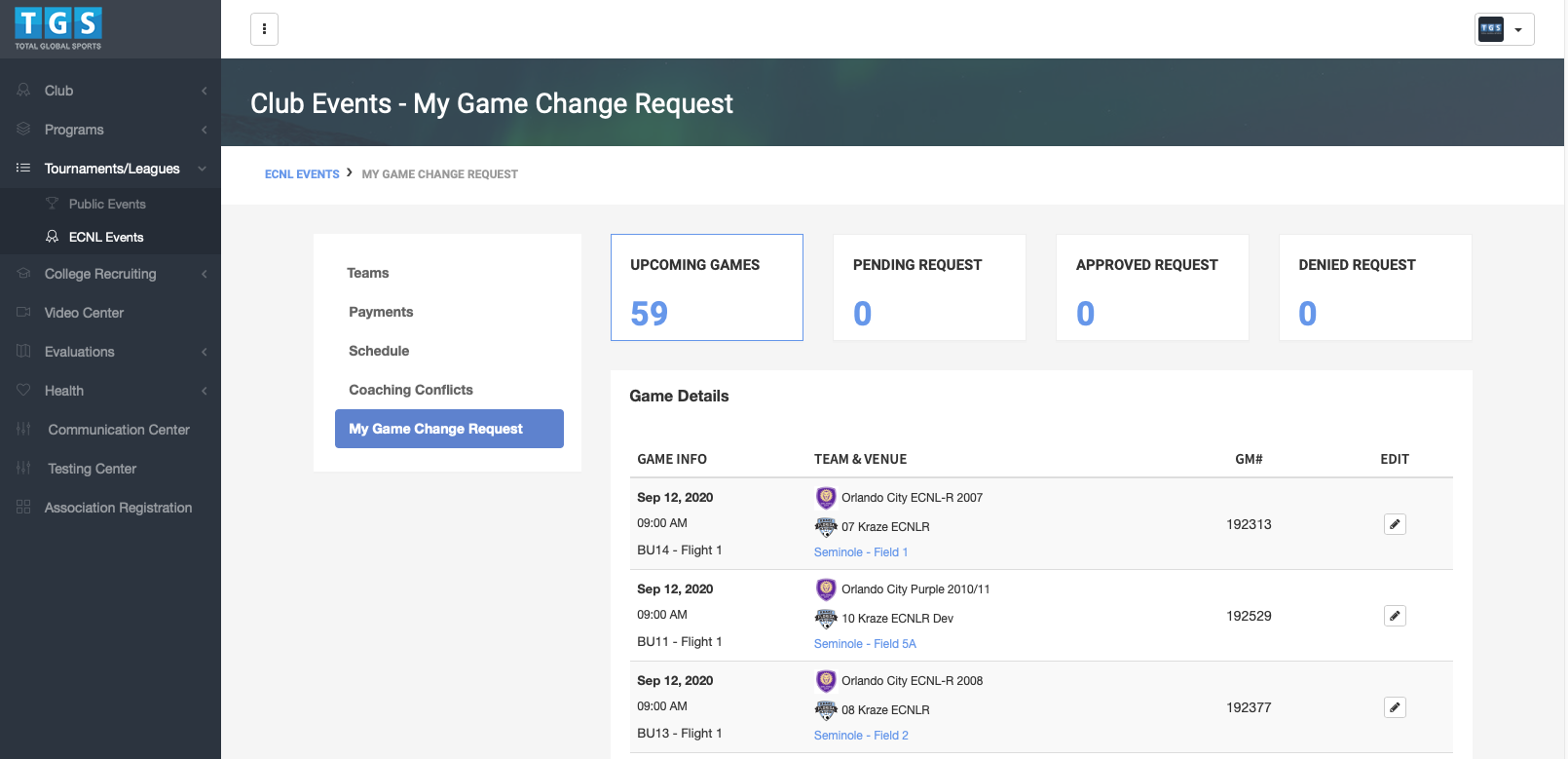This screenshot has width=1568, height=759.
Task: Open the three-dot vertical menu button
Action: (x=264, y=29)
